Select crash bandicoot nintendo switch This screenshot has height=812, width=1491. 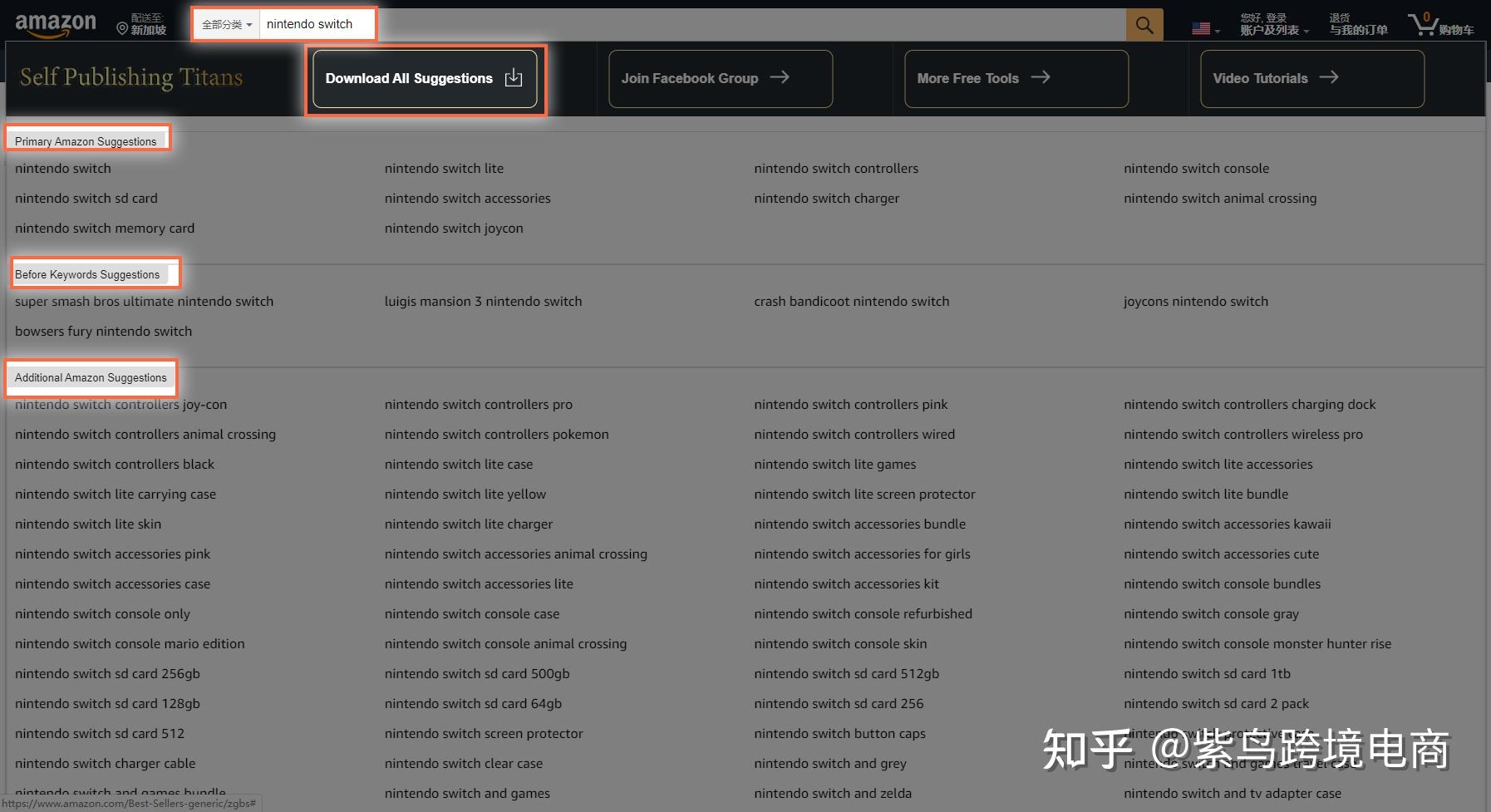coord(852,301)
